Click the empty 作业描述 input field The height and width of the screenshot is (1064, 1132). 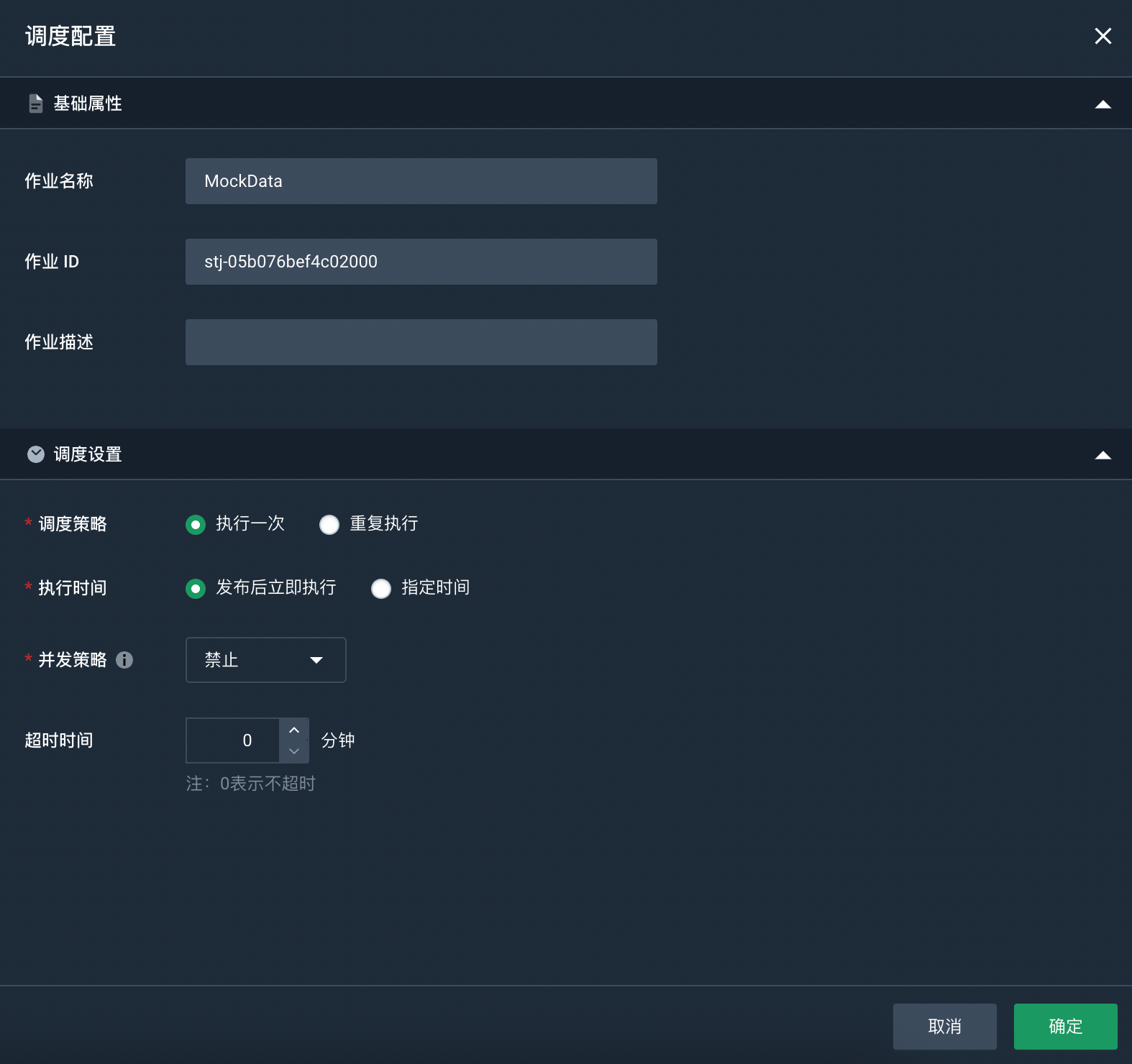coord(421,342)
